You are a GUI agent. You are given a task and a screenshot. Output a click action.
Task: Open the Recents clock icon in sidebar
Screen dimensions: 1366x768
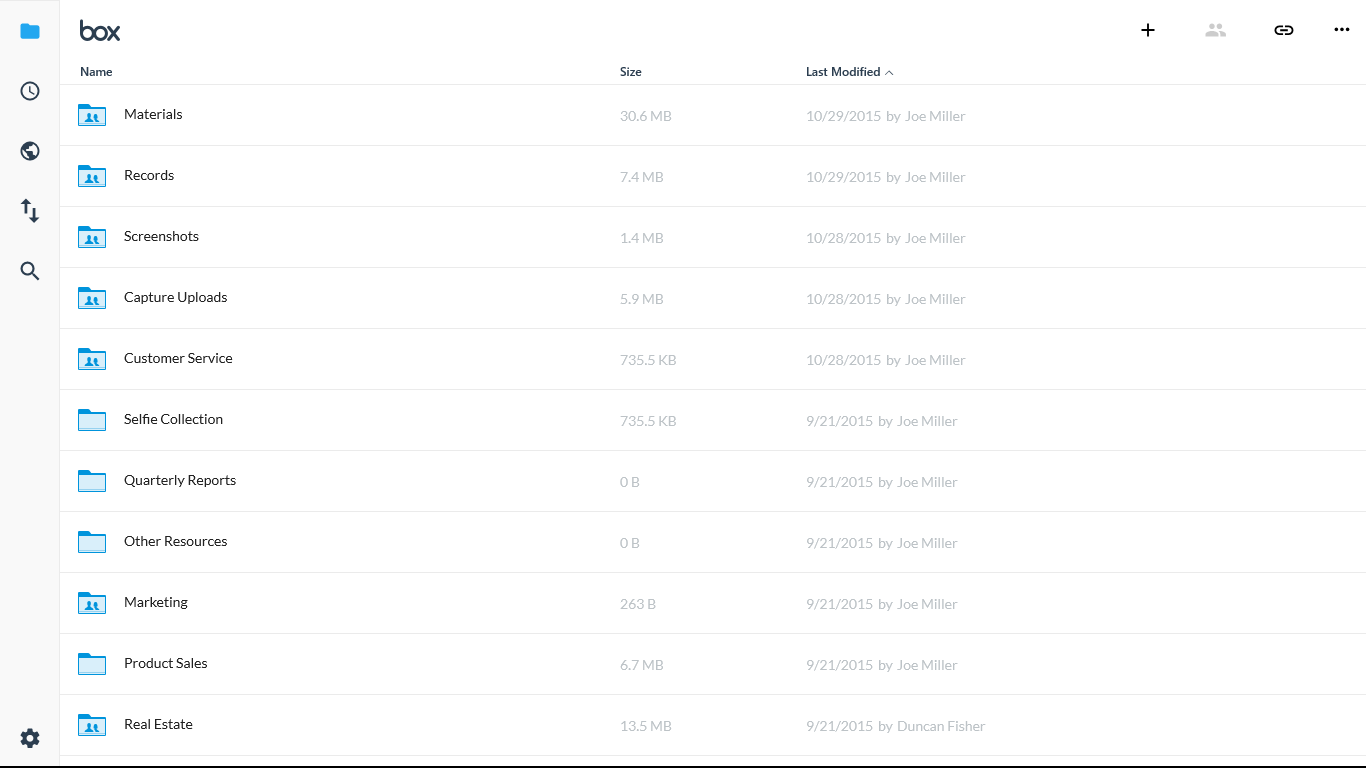coord(30,91)
